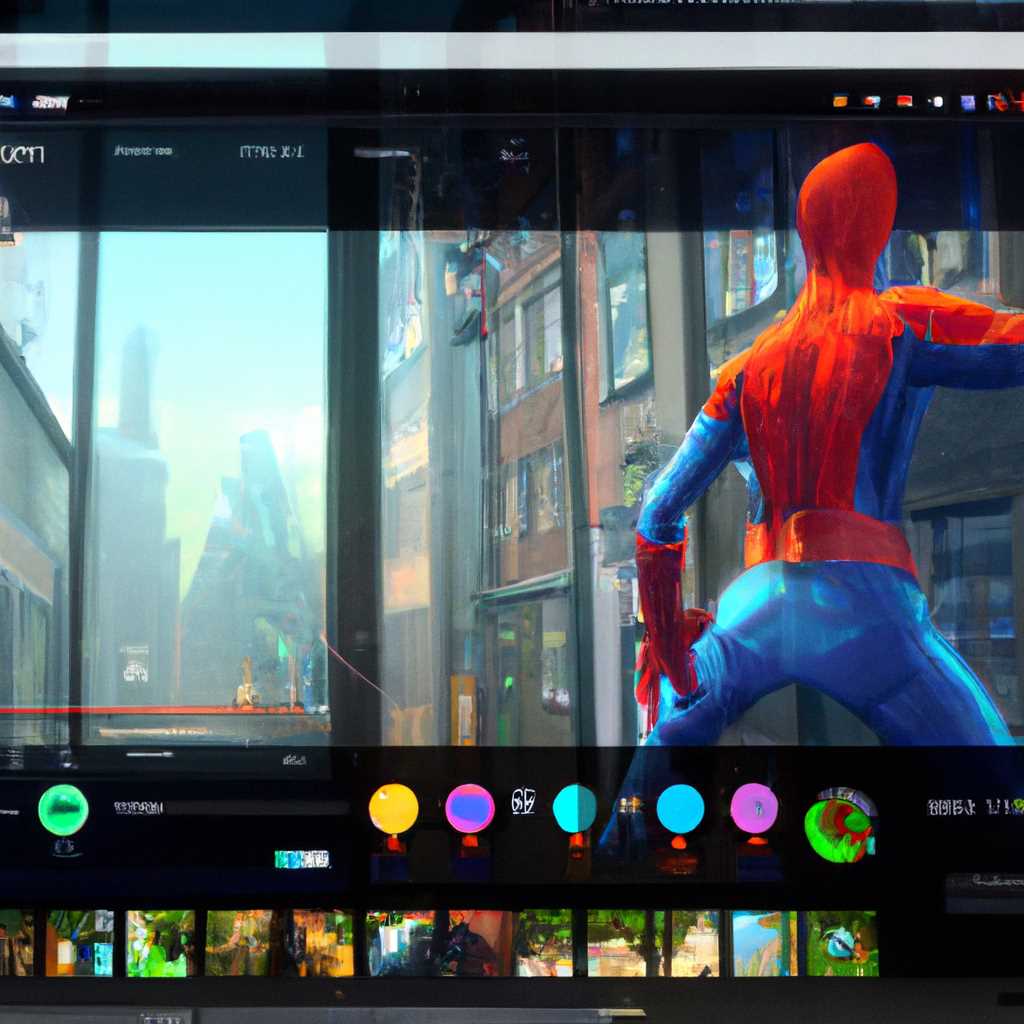Click the small icon at the left preview's bottom-right corner
The image size is (1024, 1024).
pyautogui.click(x=294, y=760)
